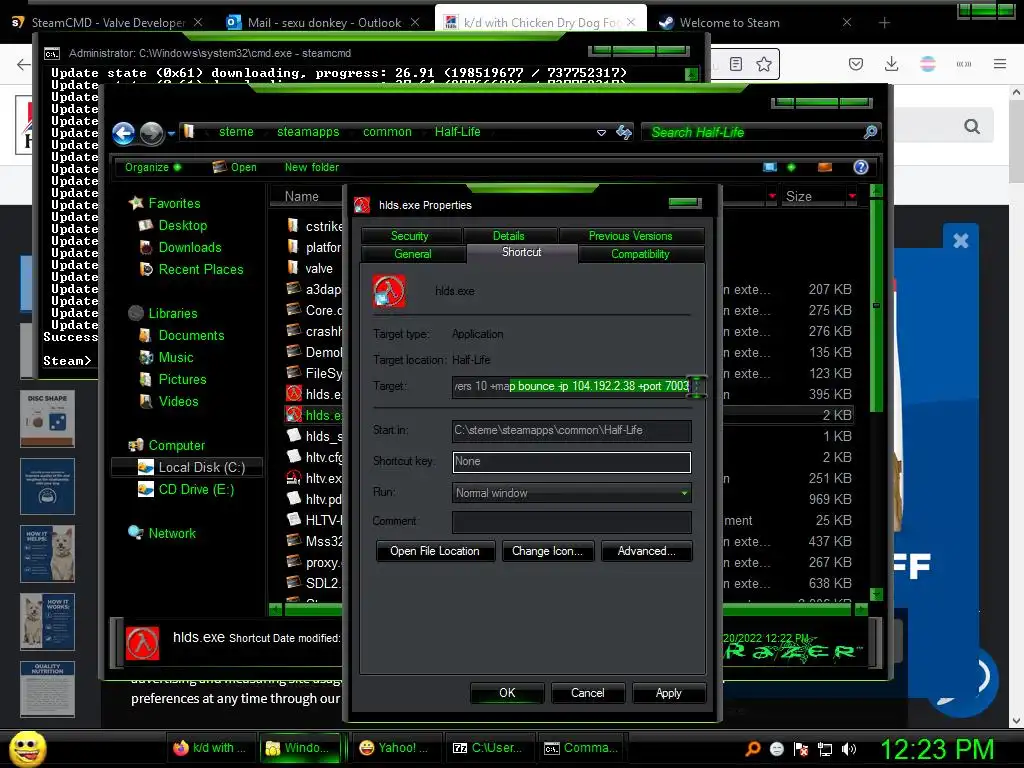The image size is (1024, 768).
Task: Click the Disc Shape product thumbnail
Action: click(x=47, y=419)
